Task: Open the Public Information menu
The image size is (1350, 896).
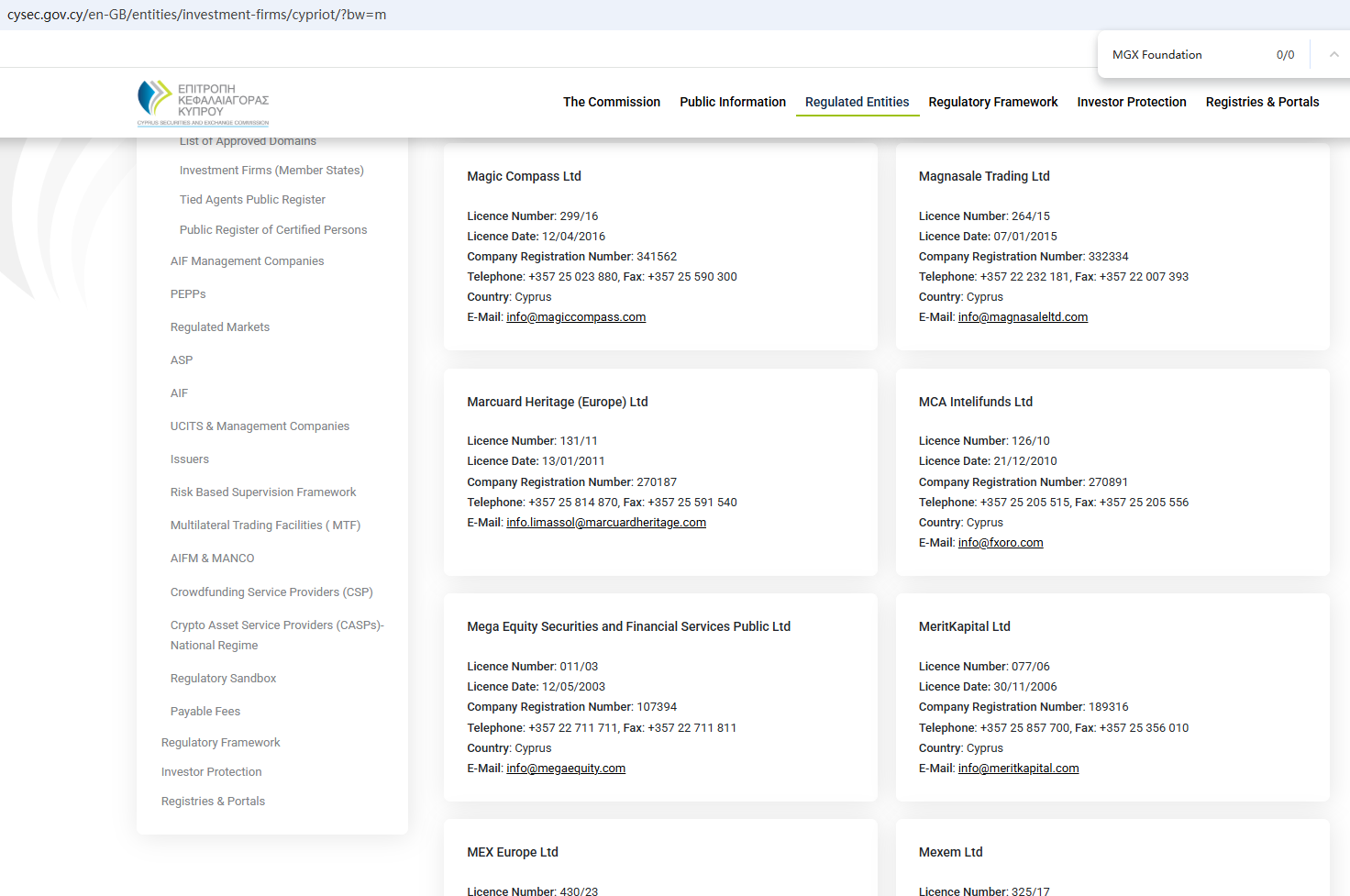Action: 732,102
